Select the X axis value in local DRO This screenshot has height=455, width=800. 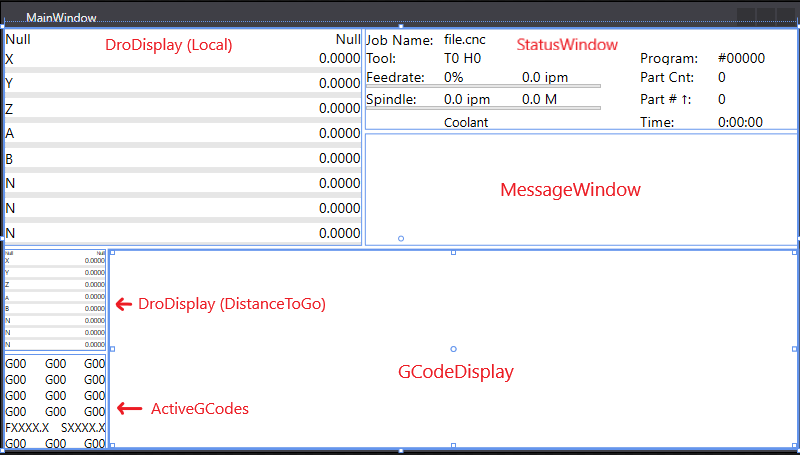coord(339,59)
